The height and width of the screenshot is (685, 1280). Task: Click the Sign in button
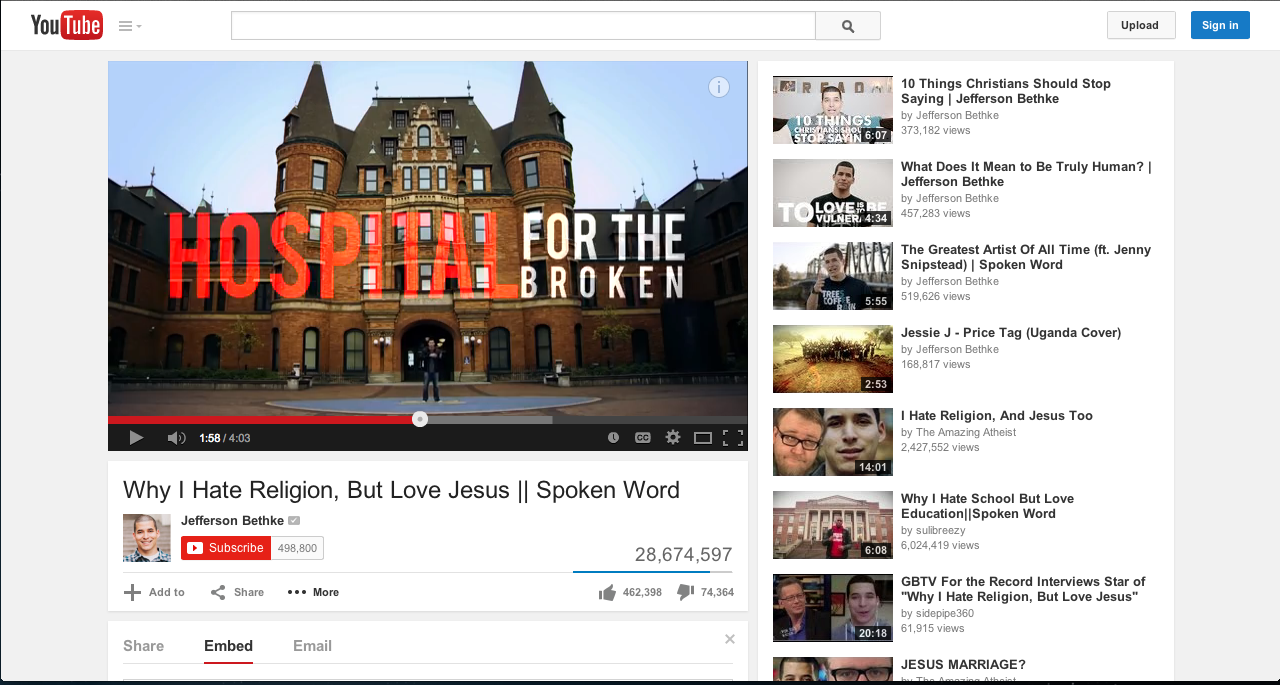[x=1220, y=25]
